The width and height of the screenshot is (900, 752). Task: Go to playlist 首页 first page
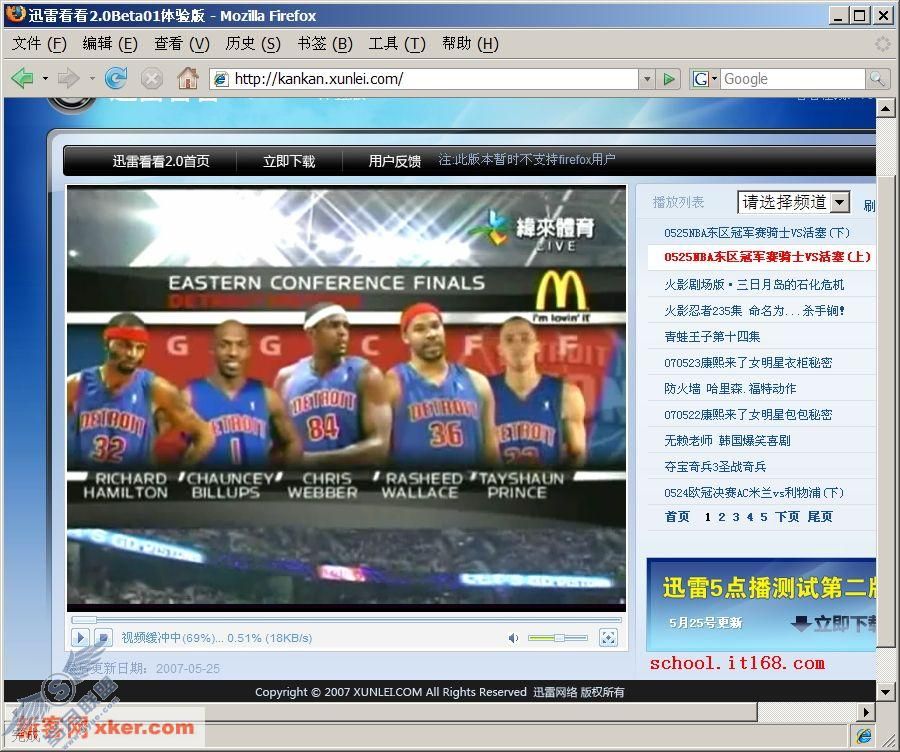677,517
